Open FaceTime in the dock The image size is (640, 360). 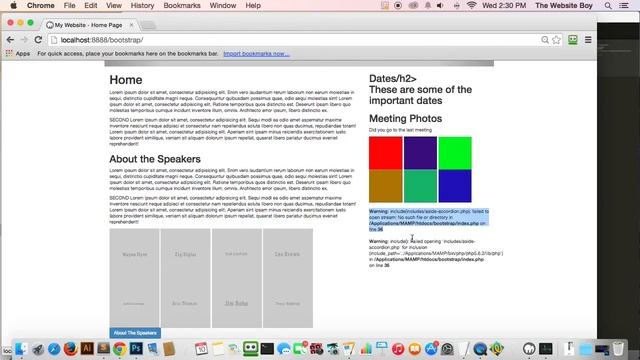tap(300, 349)
